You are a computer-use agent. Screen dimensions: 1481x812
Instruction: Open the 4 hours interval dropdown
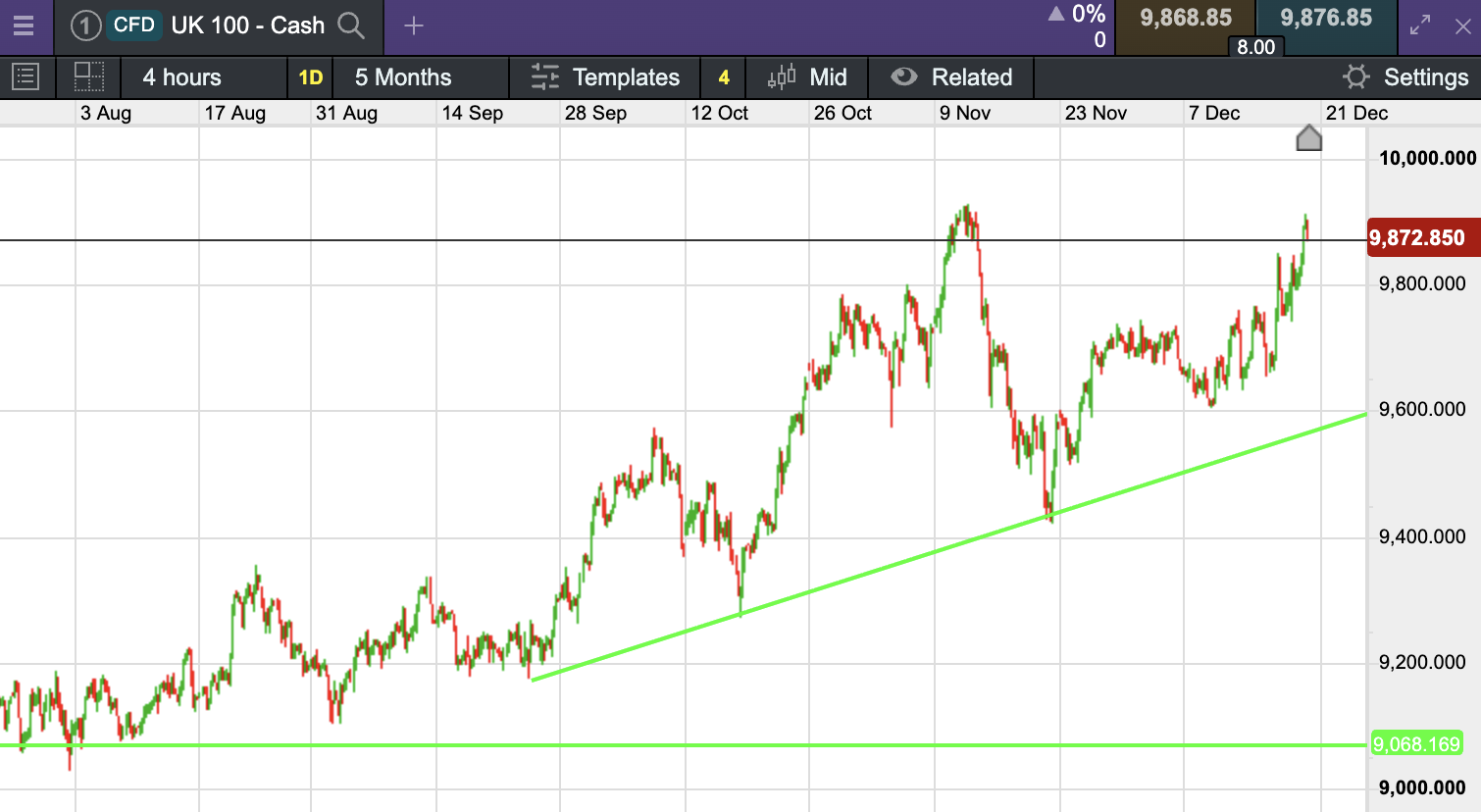182,77
